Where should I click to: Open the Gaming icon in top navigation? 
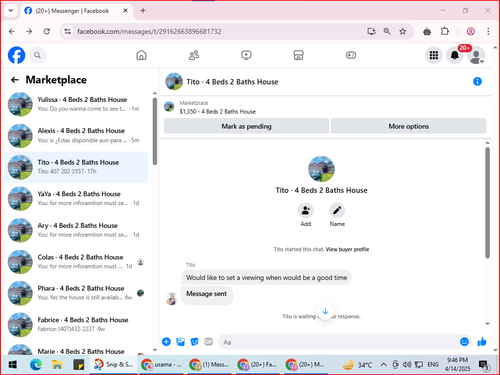point(351,55)
